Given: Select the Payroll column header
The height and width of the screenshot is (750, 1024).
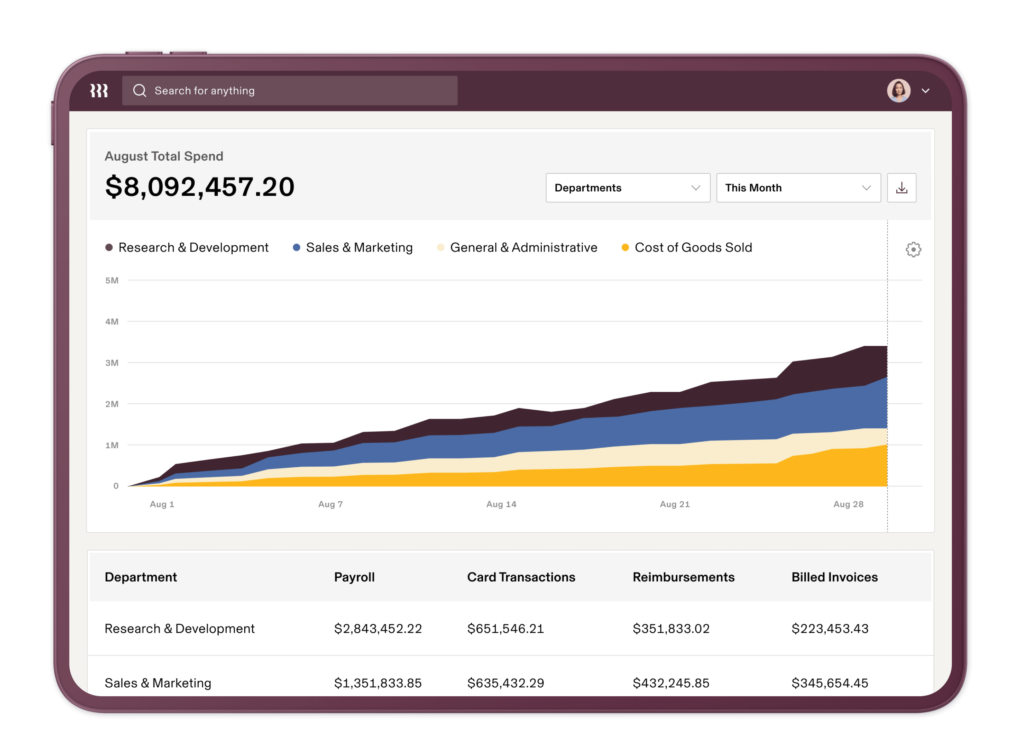Looking at the screenshot, I should [355, 577].
